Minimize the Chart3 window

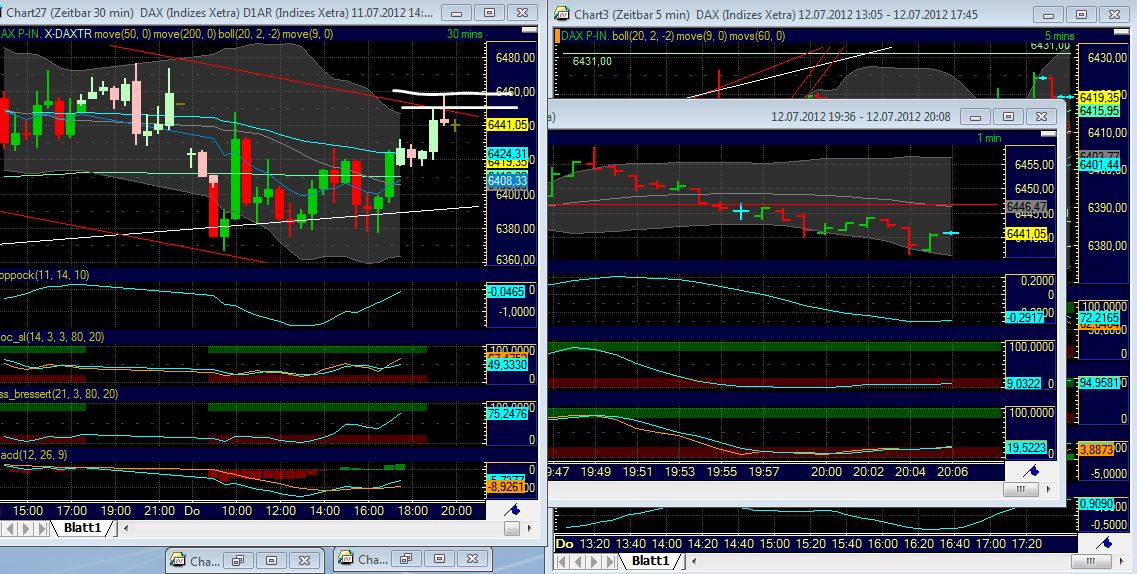pyautogui.click(x=1048, y=14)
